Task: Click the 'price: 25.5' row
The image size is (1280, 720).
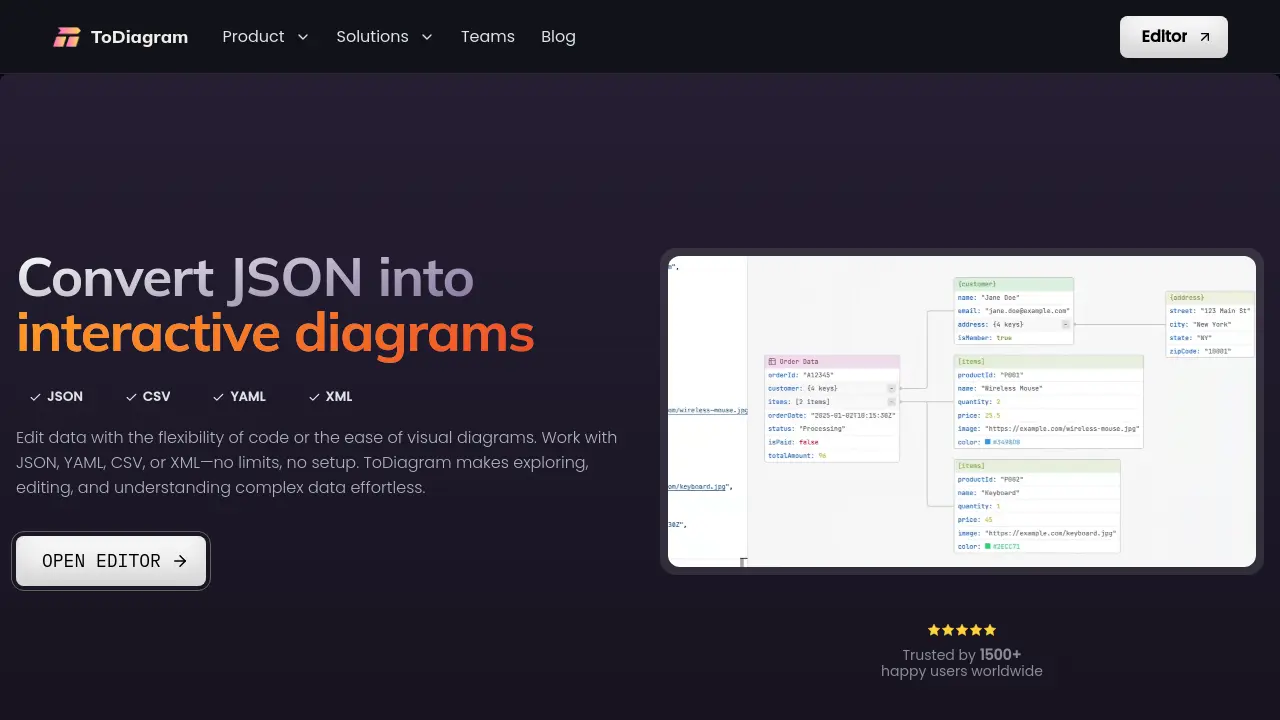Action: click(1048, 415)
